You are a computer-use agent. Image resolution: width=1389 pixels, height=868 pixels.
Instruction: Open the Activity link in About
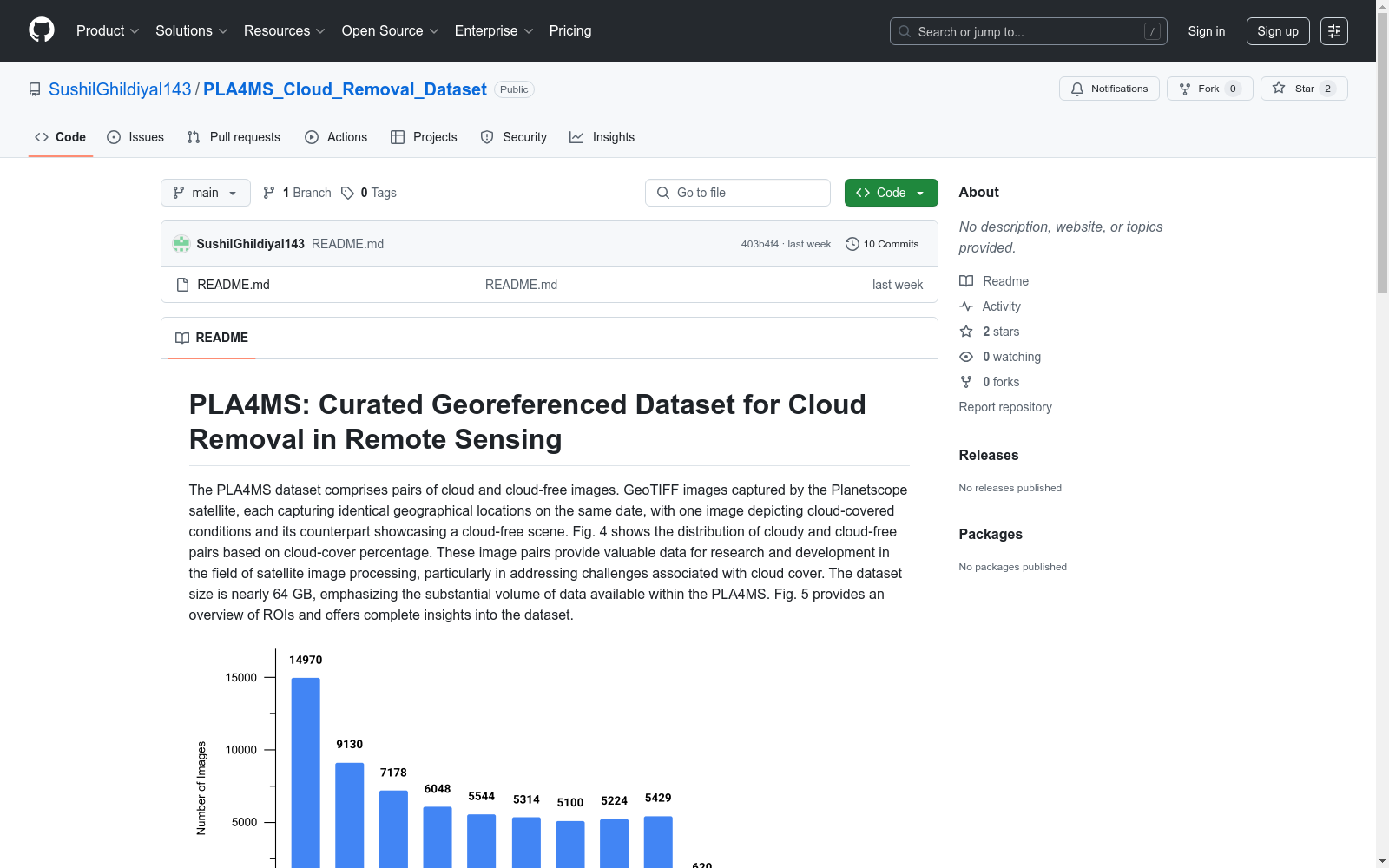990,306
